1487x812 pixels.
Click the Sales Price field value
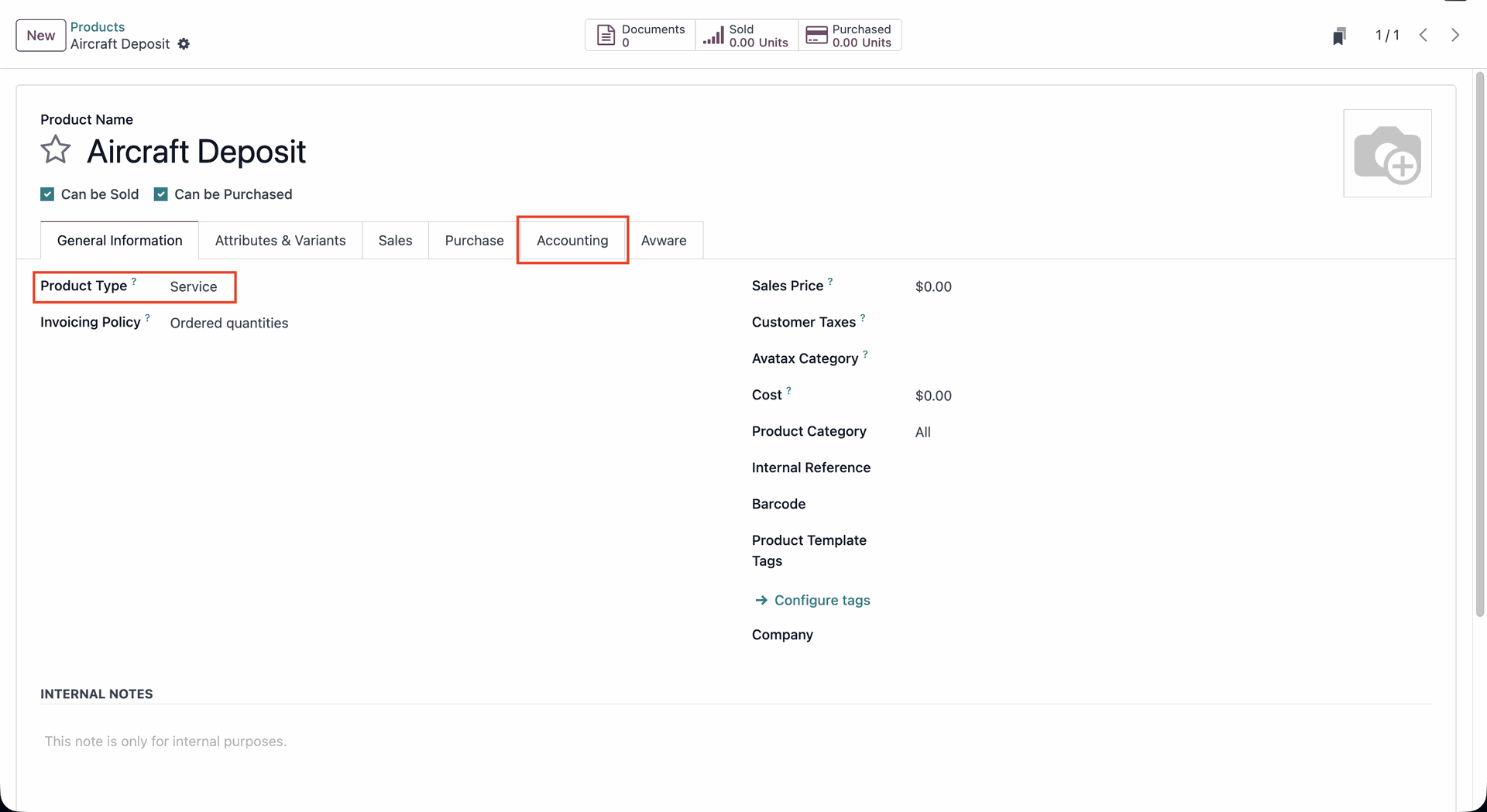933,287
